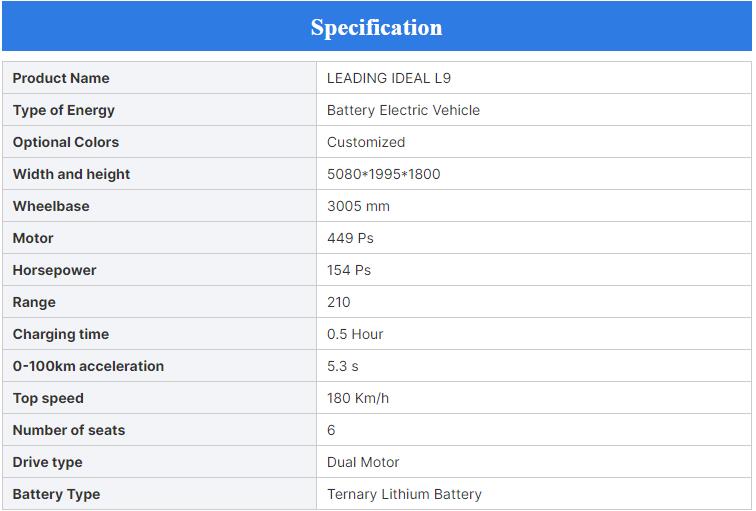Select the Ternary Lithium Battery text
This screenshot has height=511, width=756.
[404, 494]
